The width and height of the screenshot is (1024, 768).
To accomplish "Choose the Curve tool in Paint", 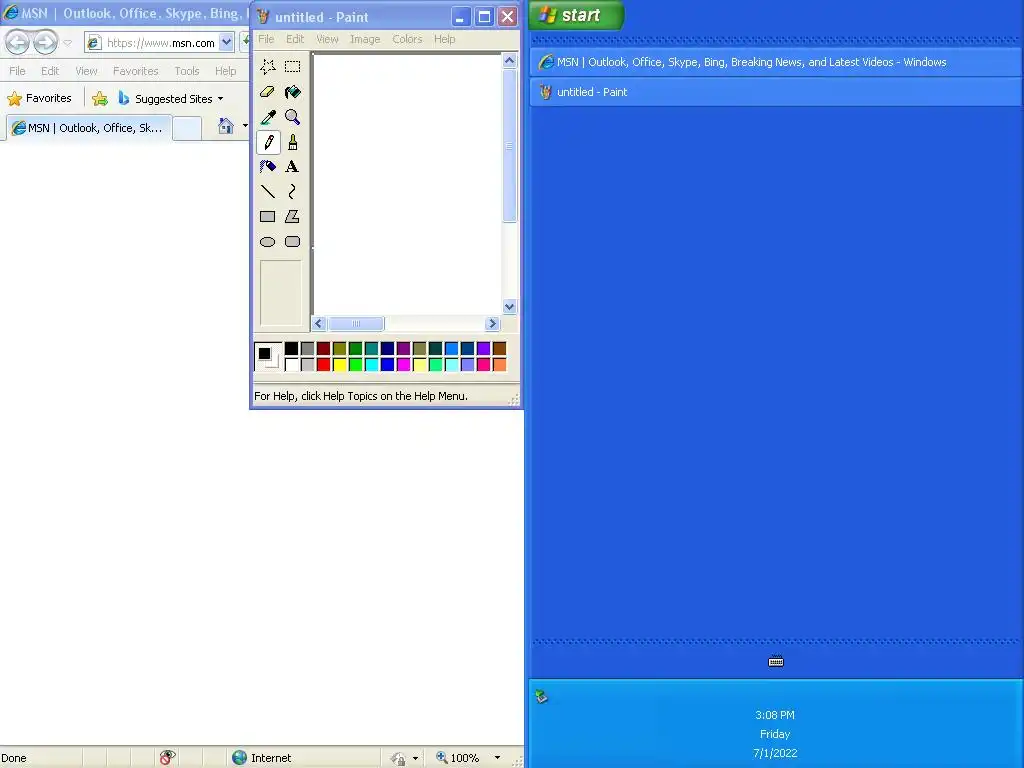I will 292,191.
